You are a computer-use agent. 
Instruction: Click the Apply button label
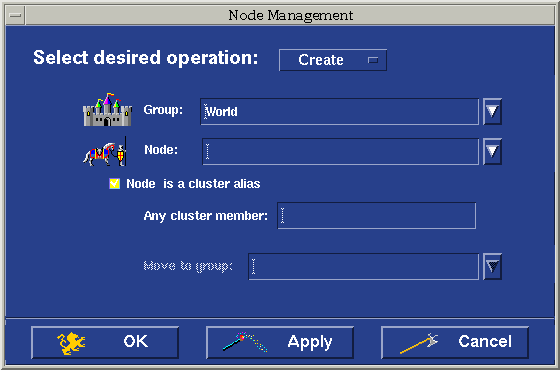pyautogui.click(x=310, y=342)
